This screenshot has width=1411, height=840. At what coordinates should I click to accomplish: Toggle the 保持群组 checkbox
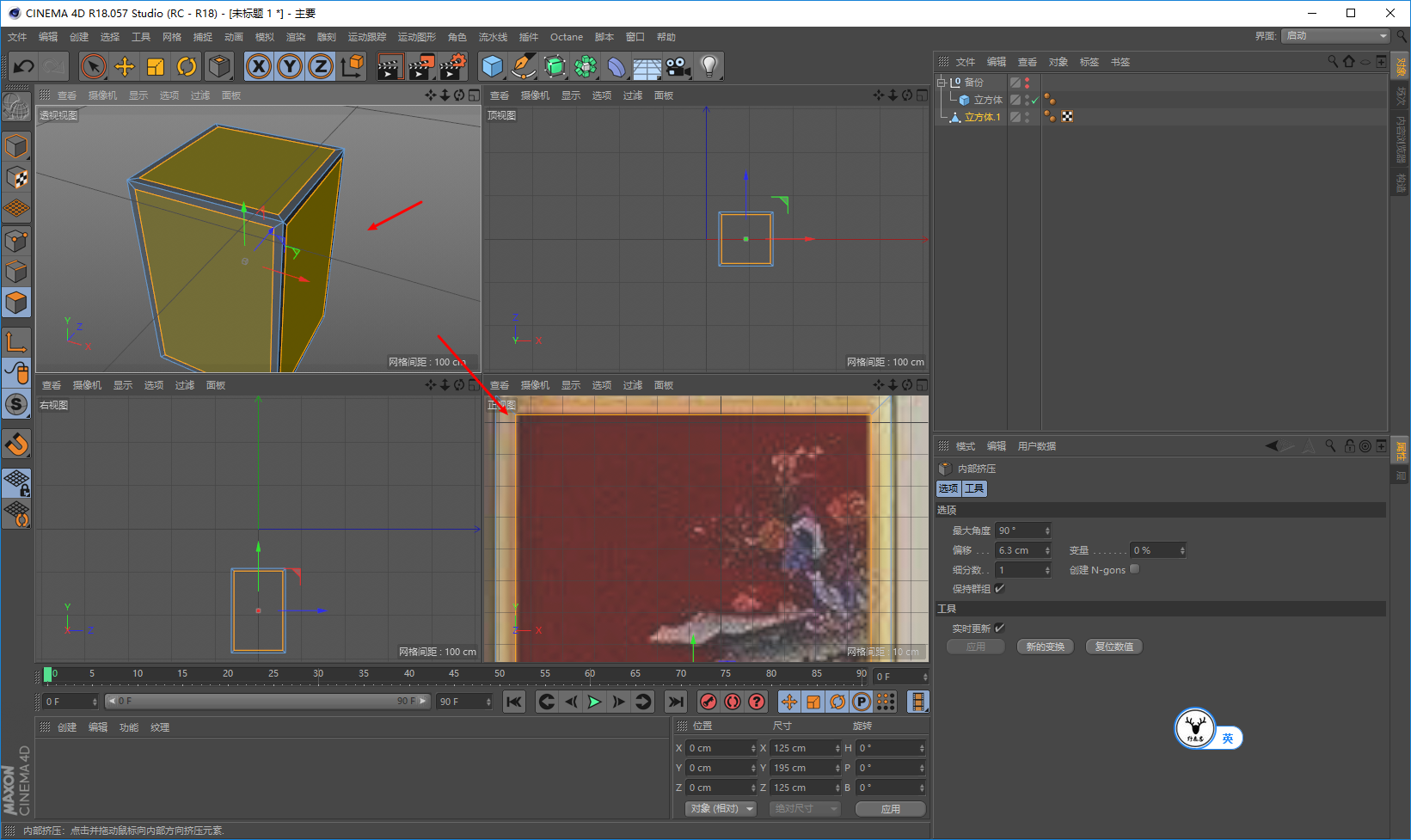(1000, 589)
